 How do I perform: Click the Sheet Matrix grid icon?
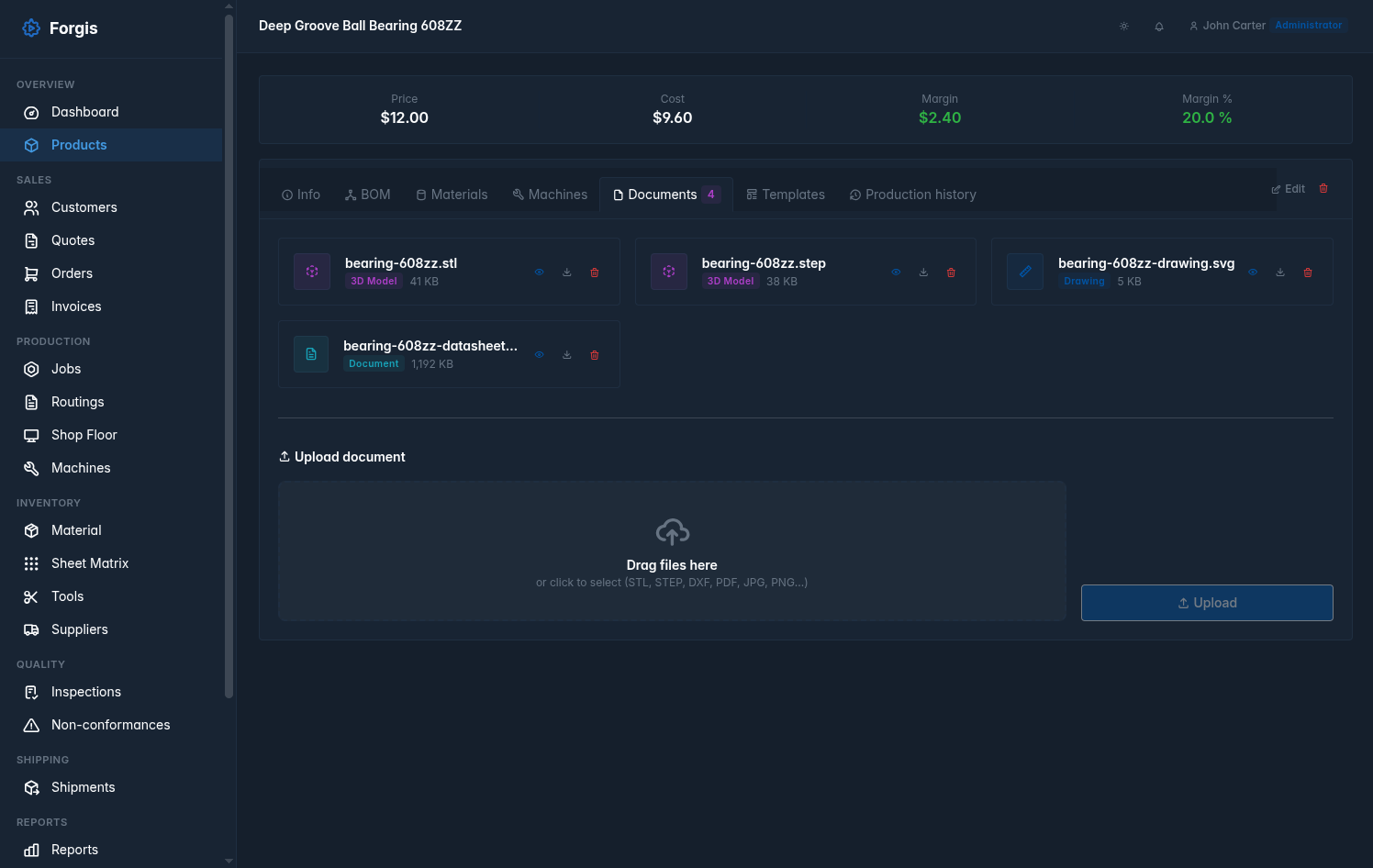(31, 563)
